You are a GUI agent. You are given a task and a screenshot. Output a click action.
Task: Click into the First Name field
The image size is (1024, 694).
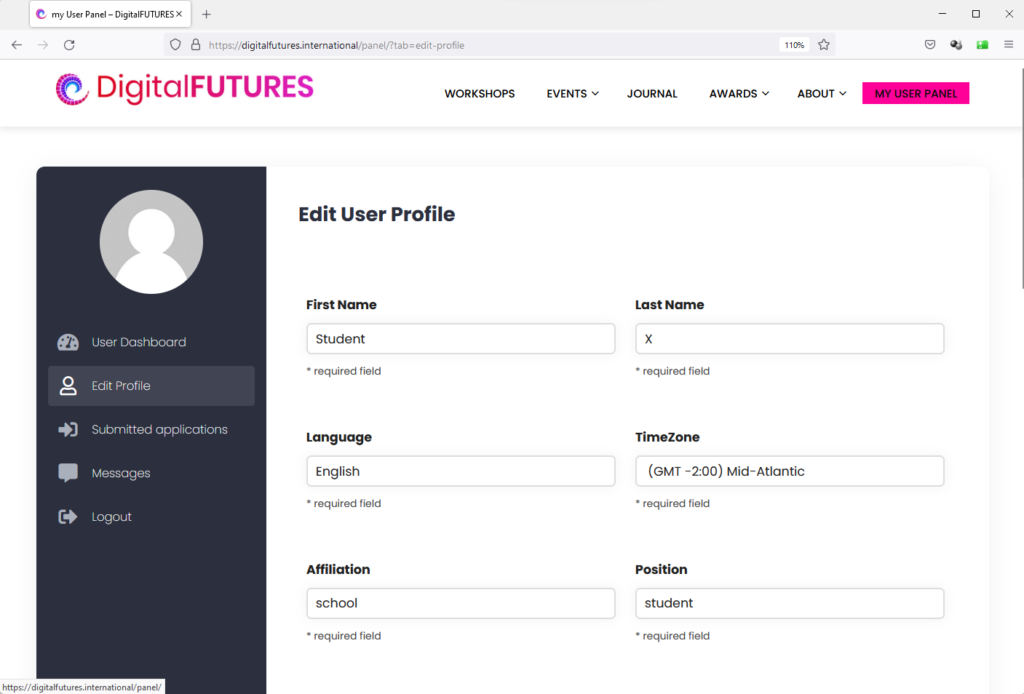point(460,339)
